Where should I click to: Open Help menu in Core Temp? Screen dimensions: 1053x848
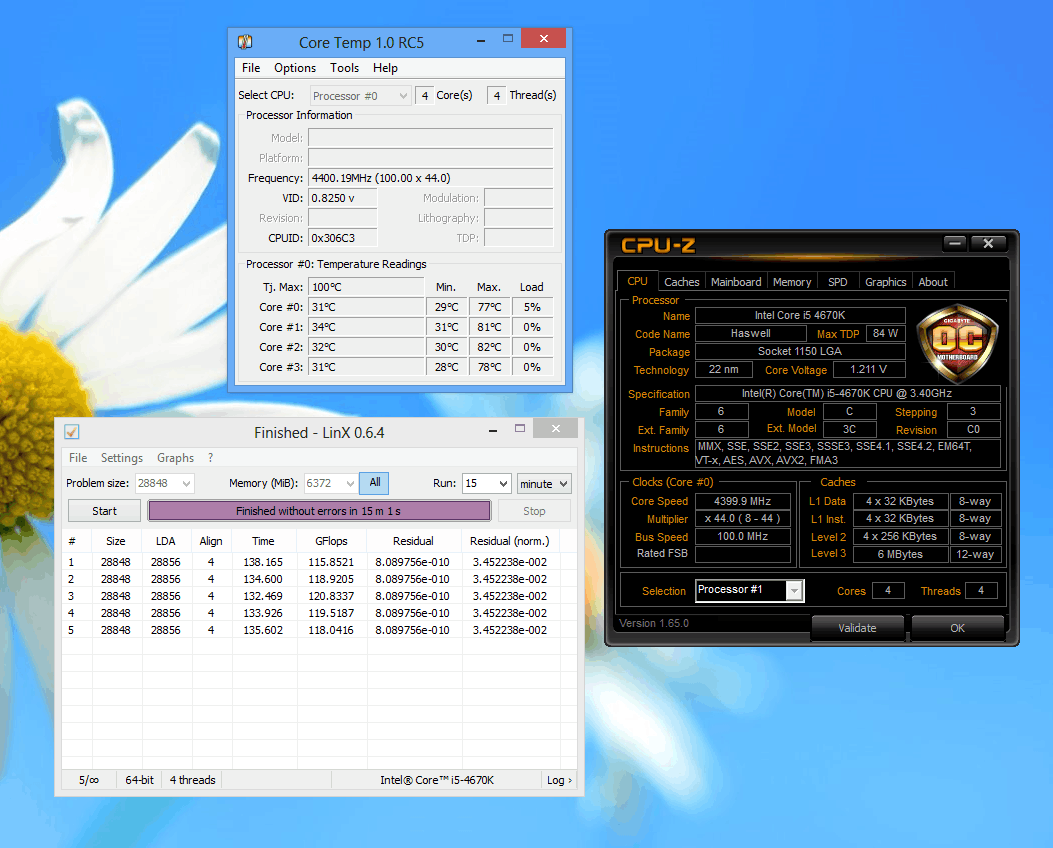(x=385, y=68)
